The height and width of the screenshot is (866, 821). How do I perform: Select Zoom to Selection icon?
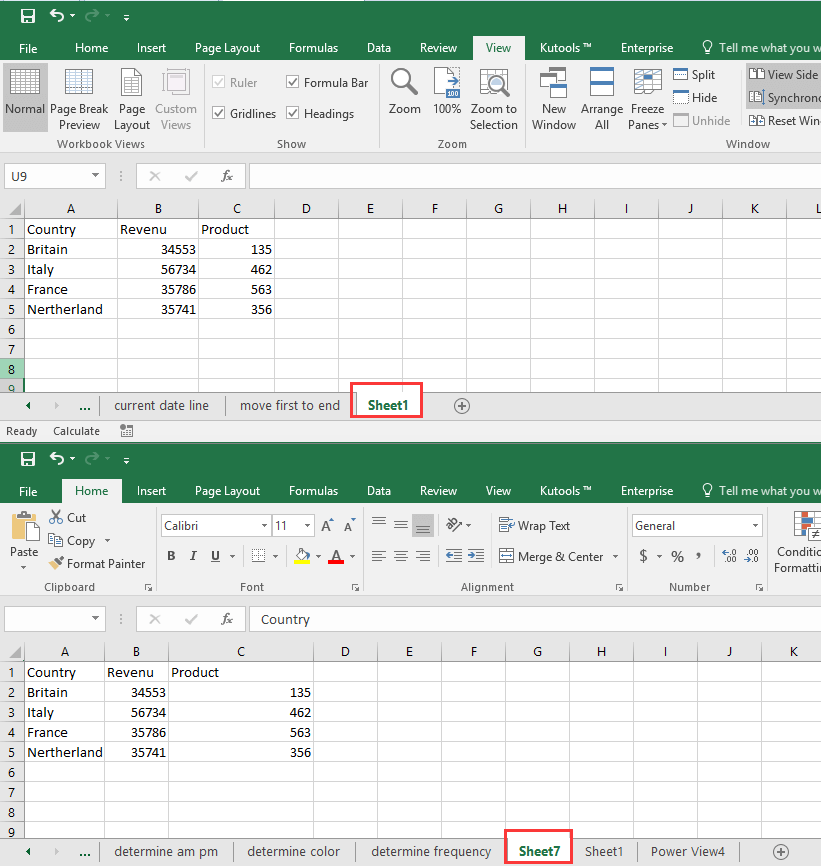pyautogui.click(x=493, y=84)
